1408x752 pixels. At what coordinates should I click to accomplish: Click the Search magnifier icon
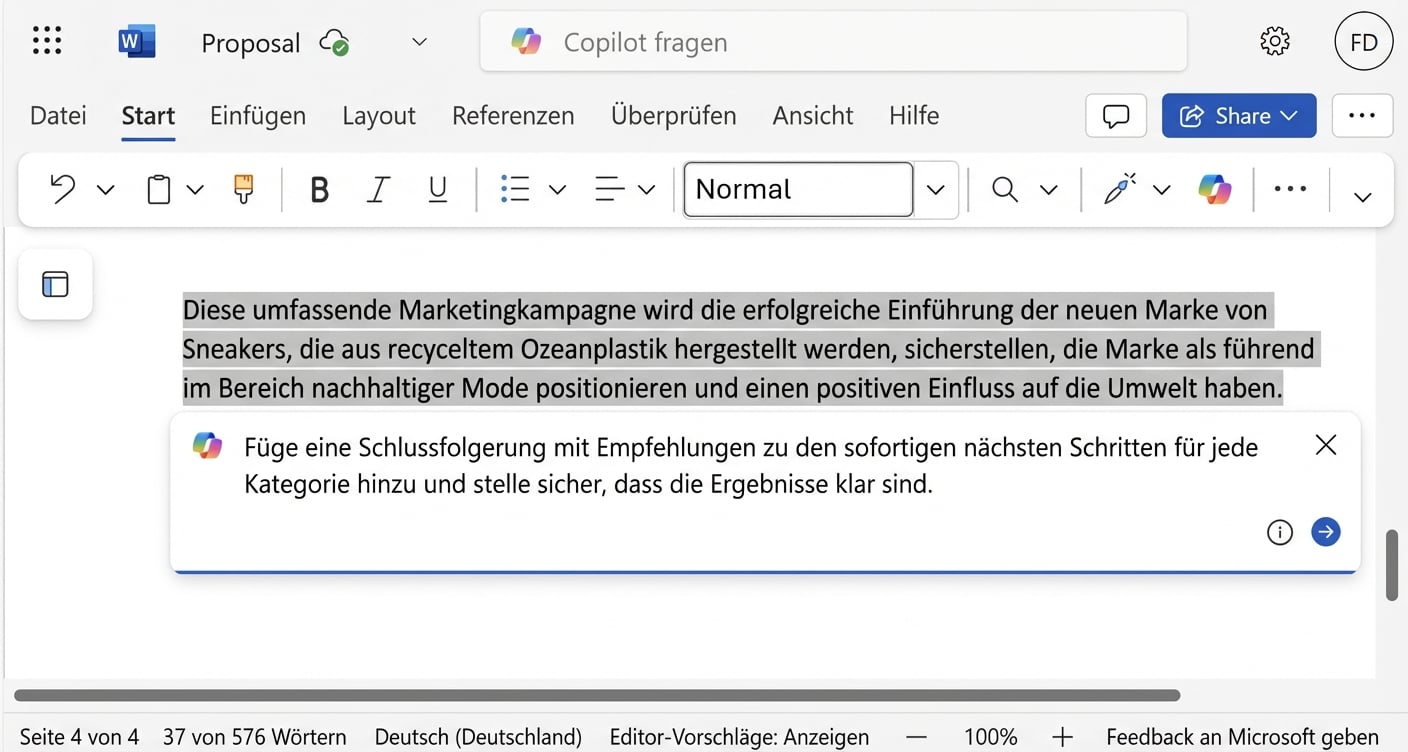(x=1004, y=189)
